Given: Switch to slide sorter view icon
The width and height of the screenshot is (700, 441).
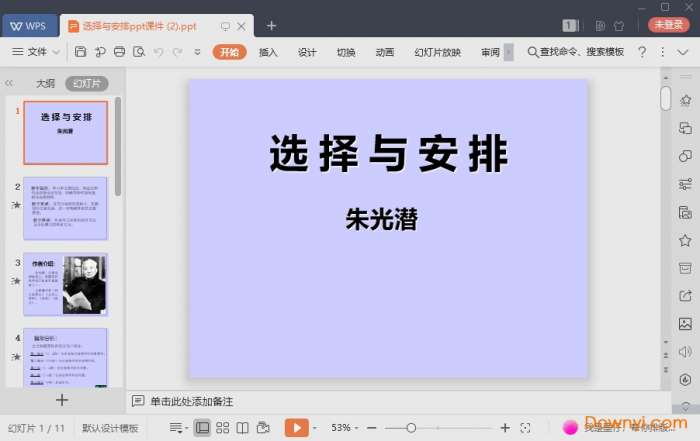Looking at the screenshot, I should (222, 428).
